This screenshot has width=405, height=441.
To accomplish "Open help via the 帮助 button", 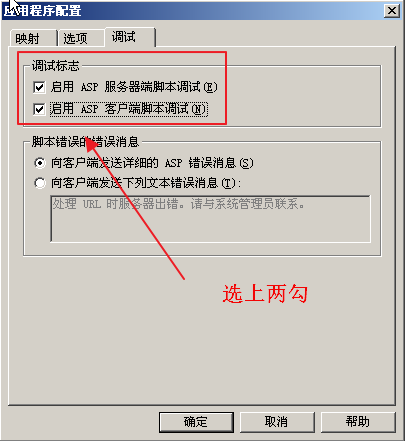I will [358, 422].
